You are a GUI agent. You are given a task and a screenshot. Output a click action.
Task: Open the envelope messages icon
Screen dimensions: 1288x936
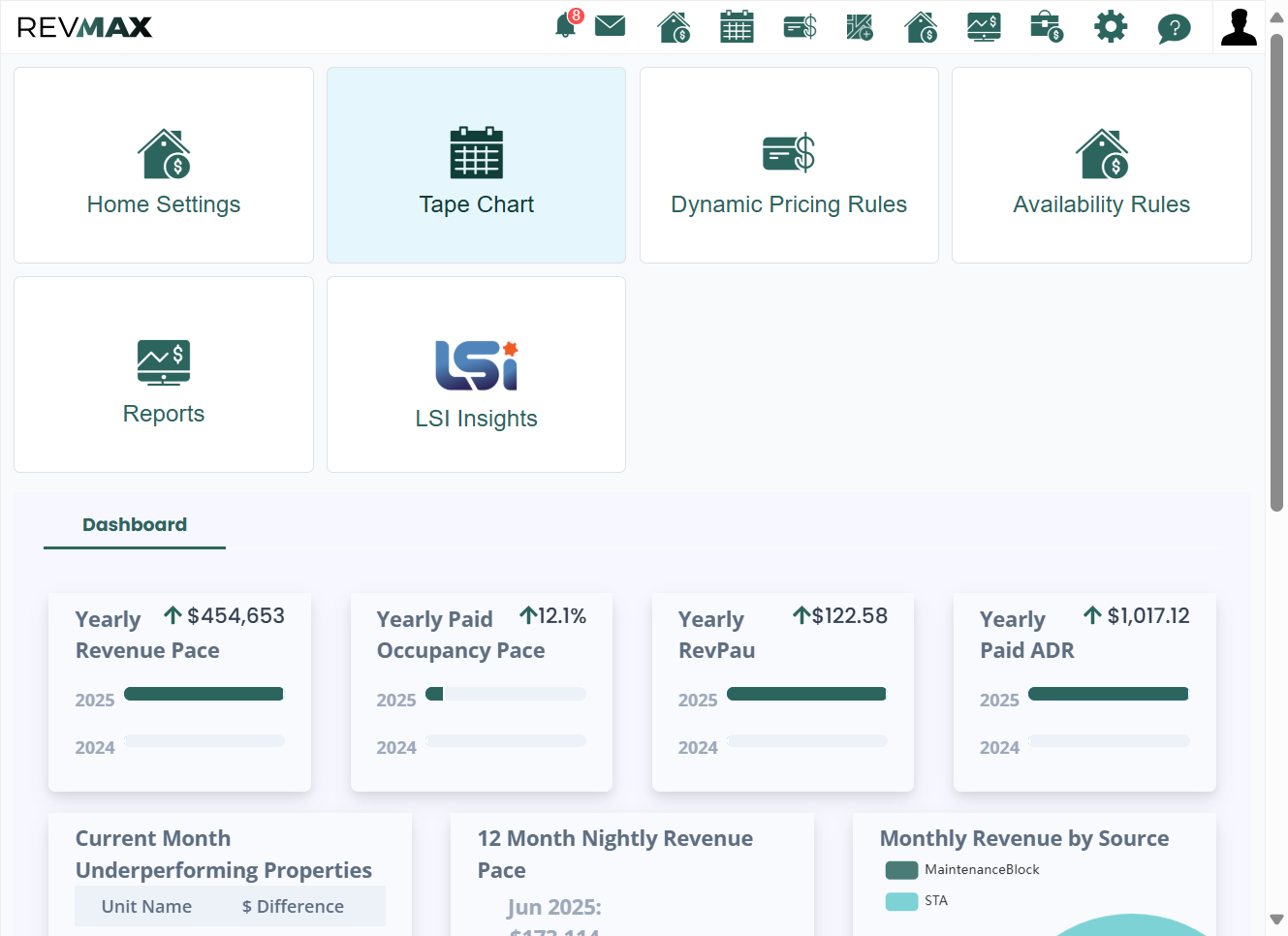pos(610,25)
